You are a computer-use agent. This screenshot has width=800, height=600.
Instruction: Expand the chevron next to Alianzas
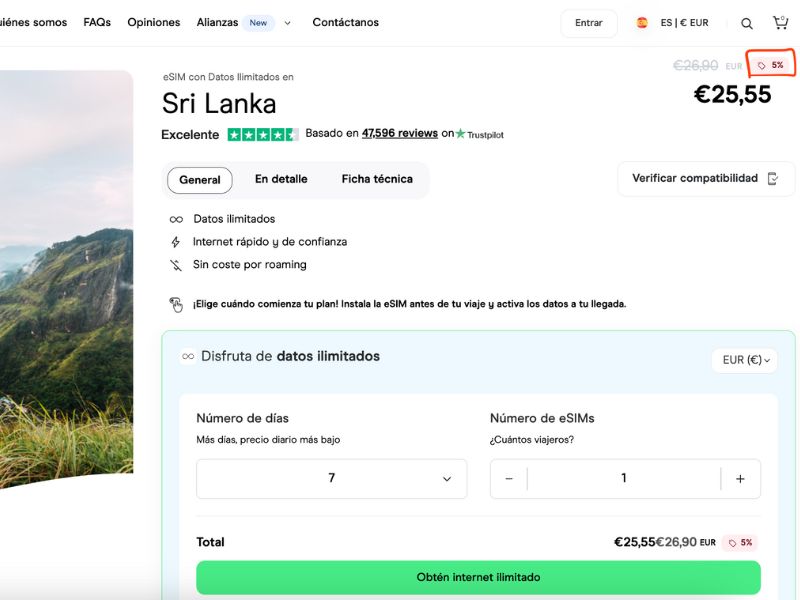pyautogui.click(x=287, y=22)
